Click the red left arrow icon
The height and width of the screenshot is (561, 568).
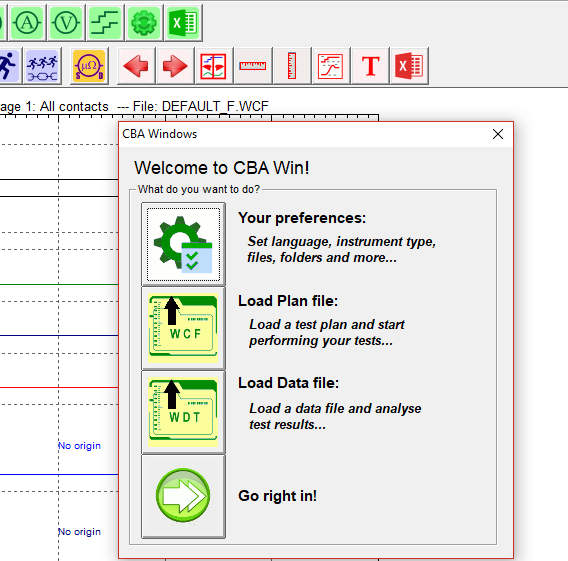[136, 66]
